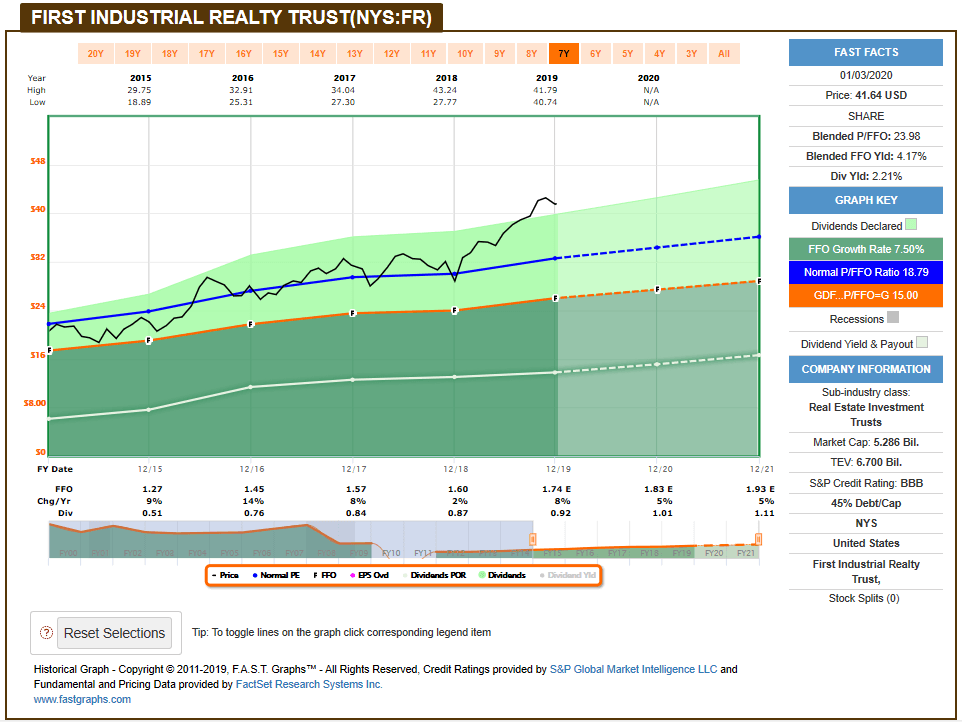Select the FFO Growth Rate 7.50% indicator
This screenshot has width=962, height=725.
click(865, 249)
